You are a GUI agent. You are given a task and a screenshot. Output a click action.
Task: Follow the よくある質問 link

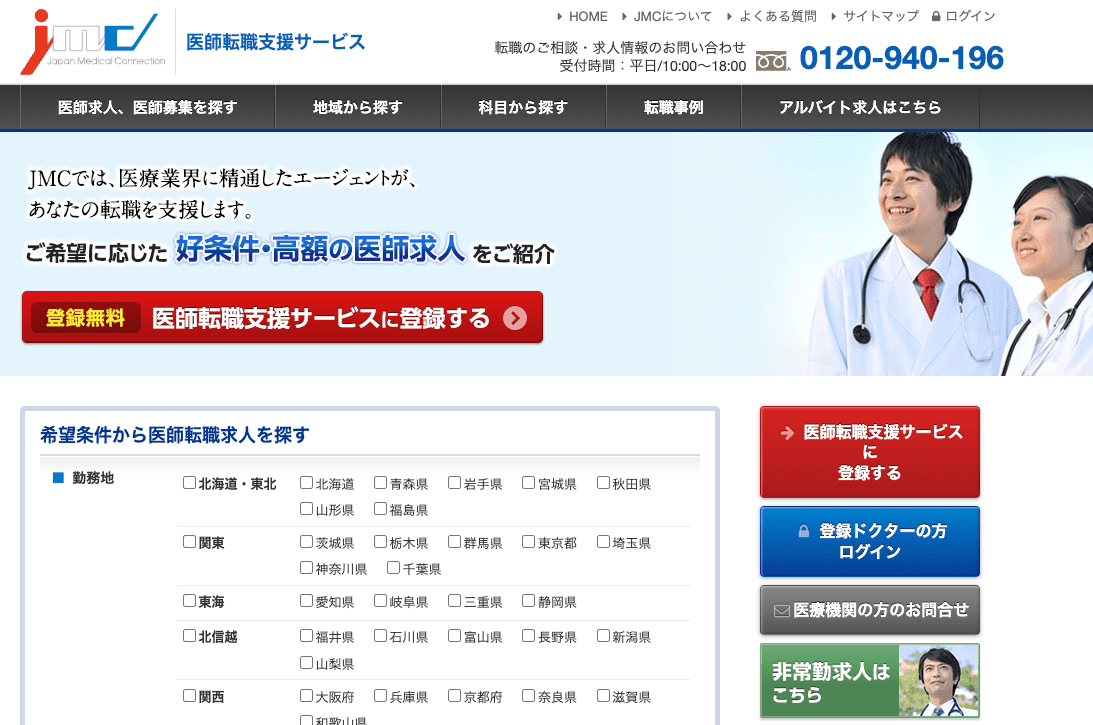(777, 16)
